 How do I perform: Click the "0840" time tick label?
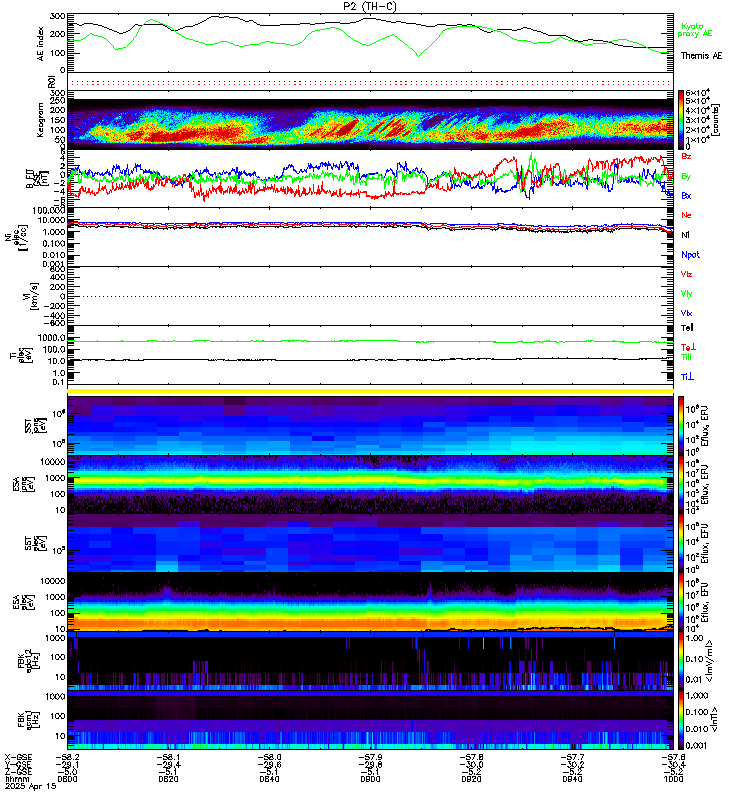tap(269, 779)
